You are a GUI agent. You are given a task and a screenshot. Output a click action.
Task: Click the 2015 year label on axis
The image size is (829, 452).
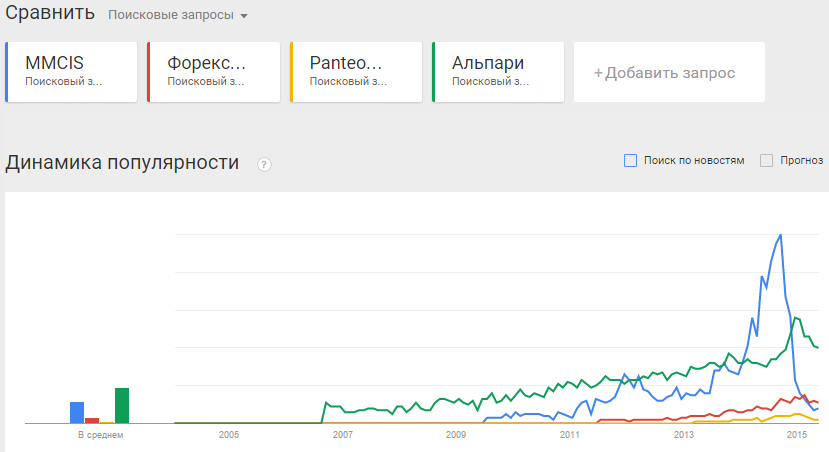click(797, 435)
